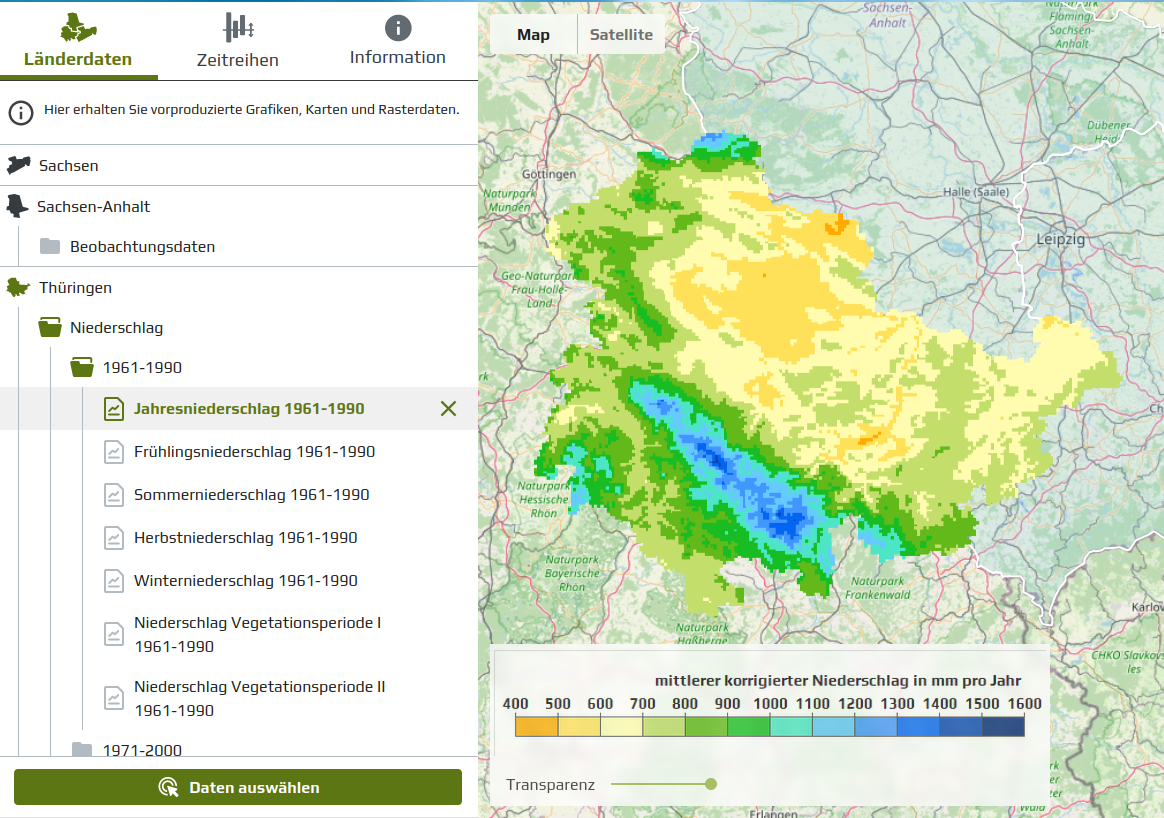Image resolution: width=1164 pixels, height=818 pixels.
Task: Click the cursor icon in Daten auswählen
Action: pyautogui.click(x=169, y=787)
